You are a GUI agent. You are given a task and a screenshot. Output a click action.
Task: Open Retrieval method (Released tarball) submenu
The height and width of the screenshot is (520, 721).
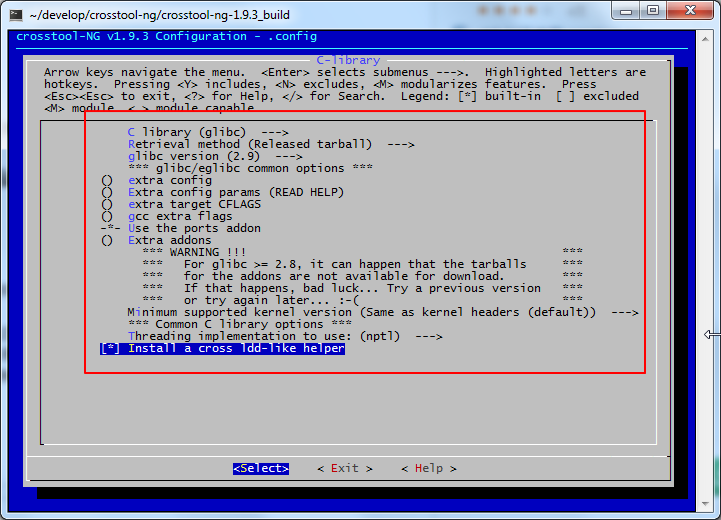pyautogui.click(x=271, y=144)
